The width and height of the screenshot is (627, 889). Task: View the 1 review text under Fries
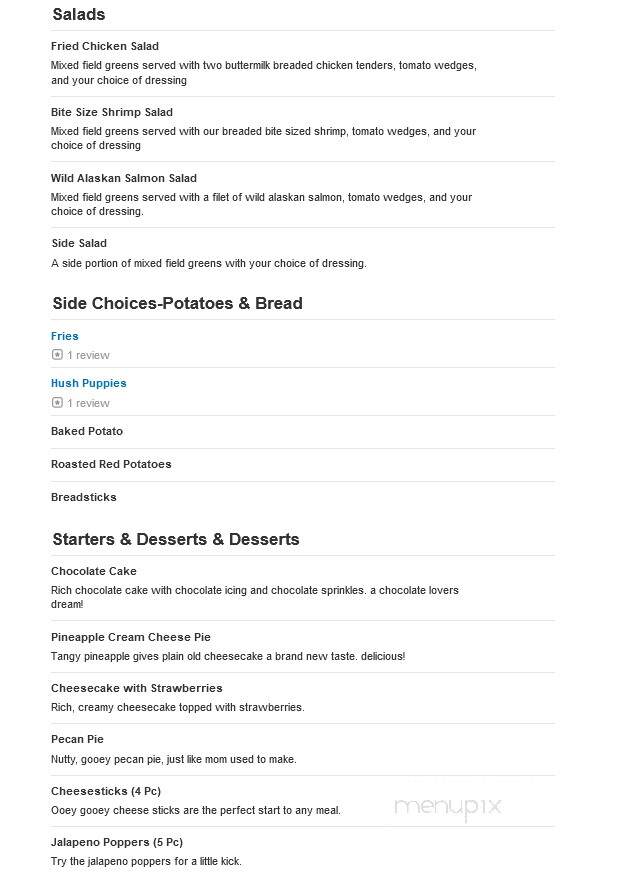[88, 355]
